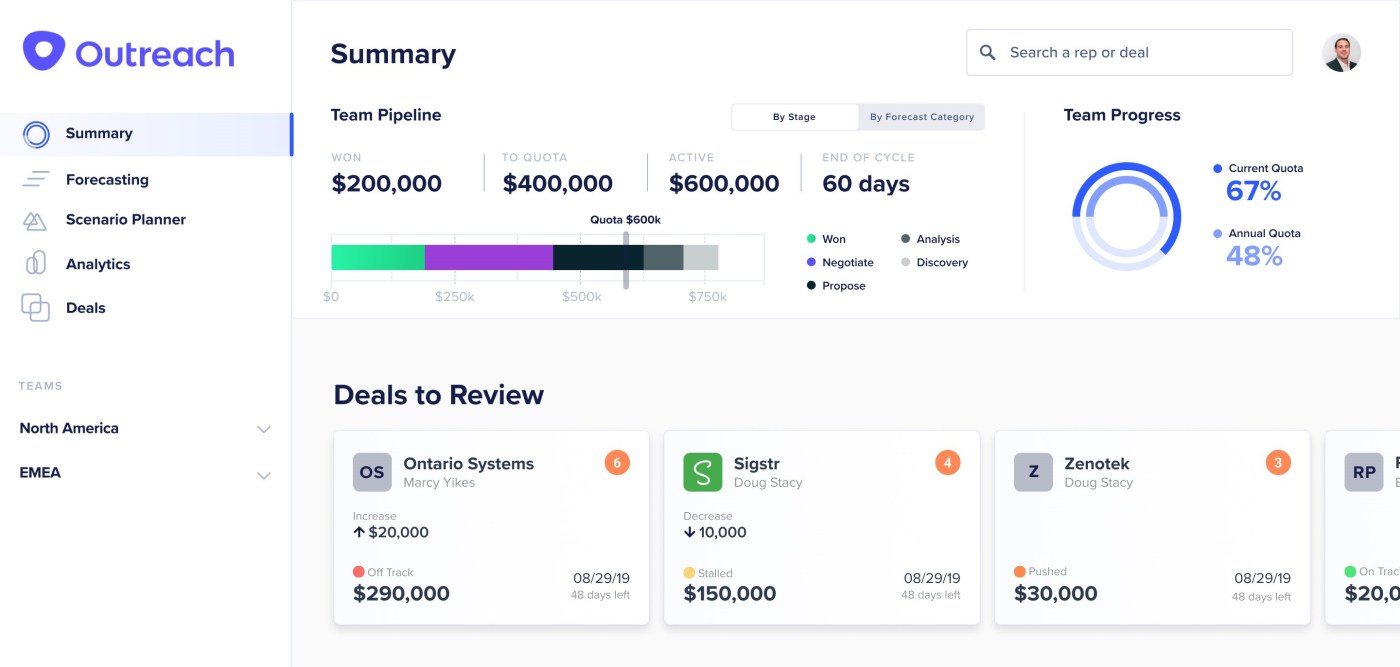This screenshot has width=1400, height=667.
Task: Click the dark gray Analysis bar segment
Action: tap(663, 257)
